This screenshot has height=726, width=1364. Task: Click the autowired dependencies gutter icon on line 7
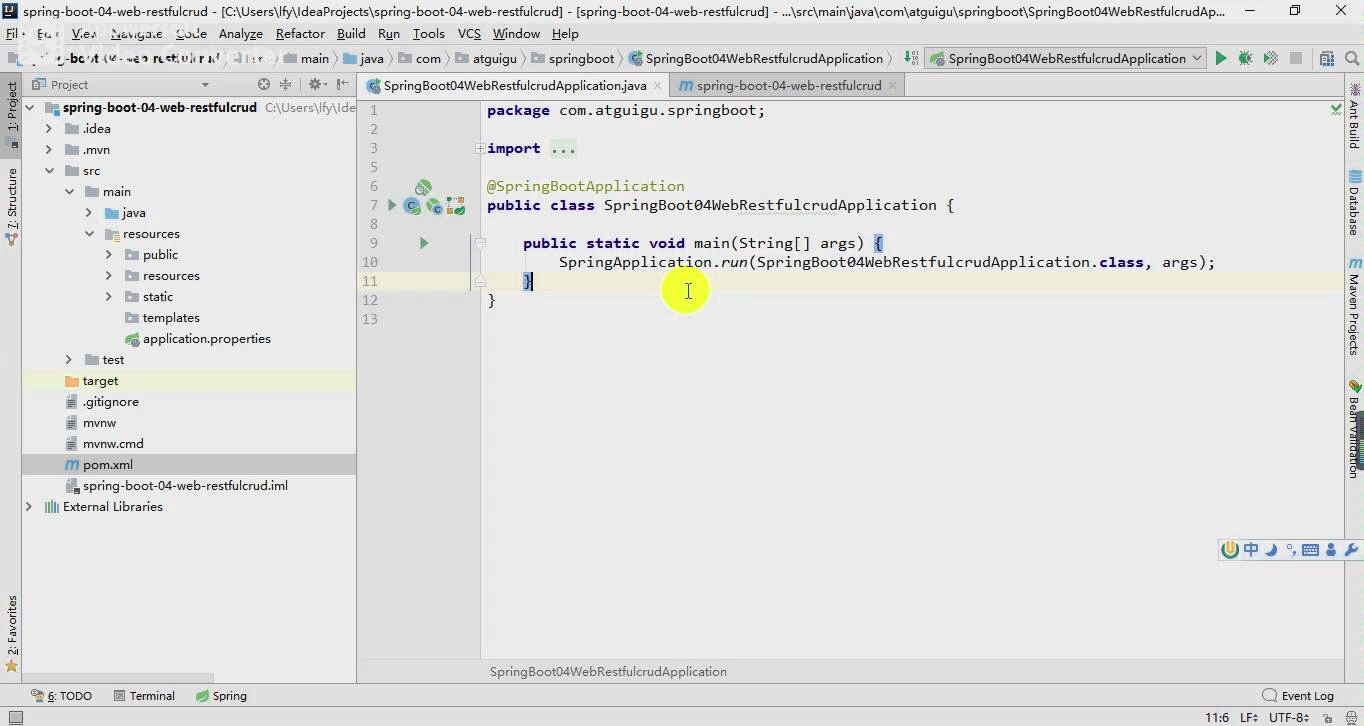click(456, 206)
